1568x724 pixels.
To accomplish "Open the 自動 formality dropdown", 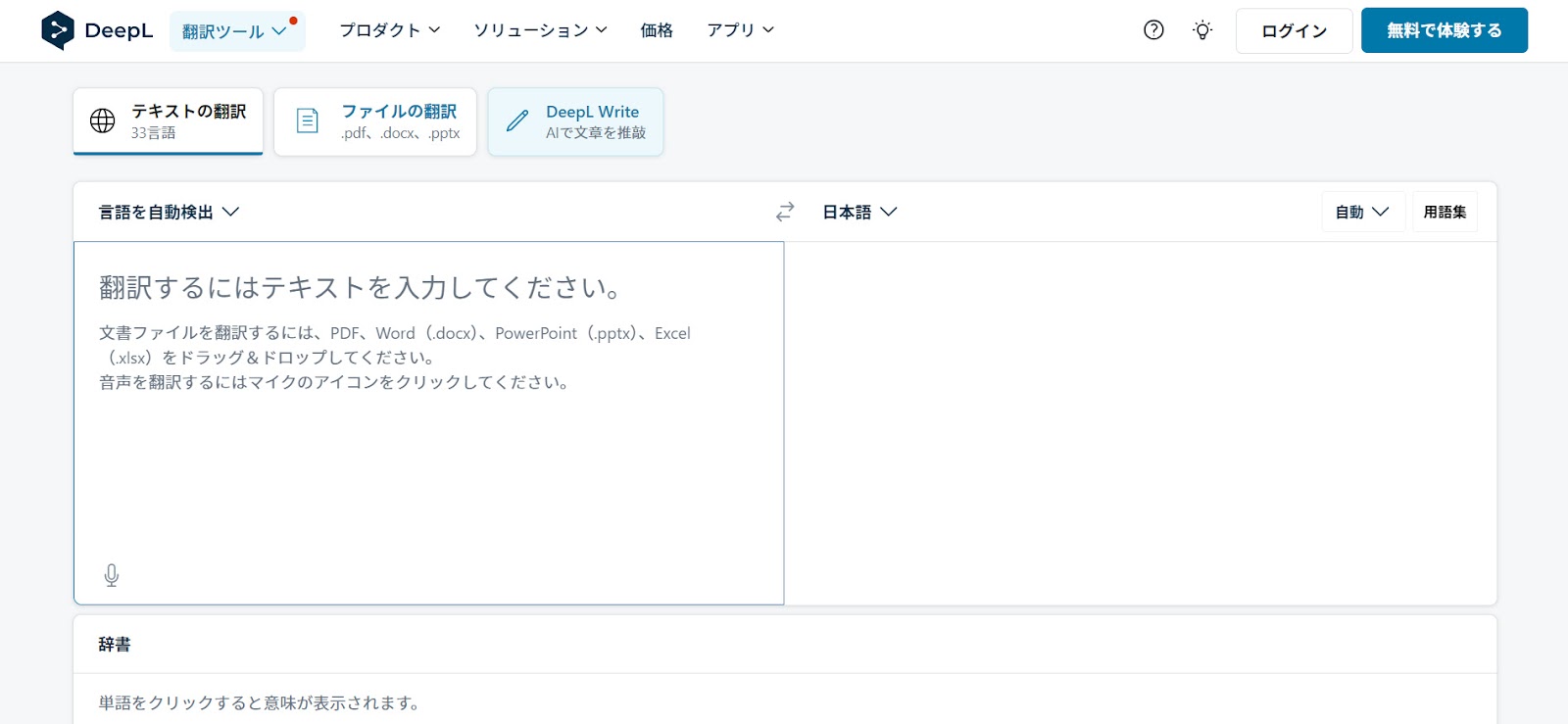I will (1362, 212).
